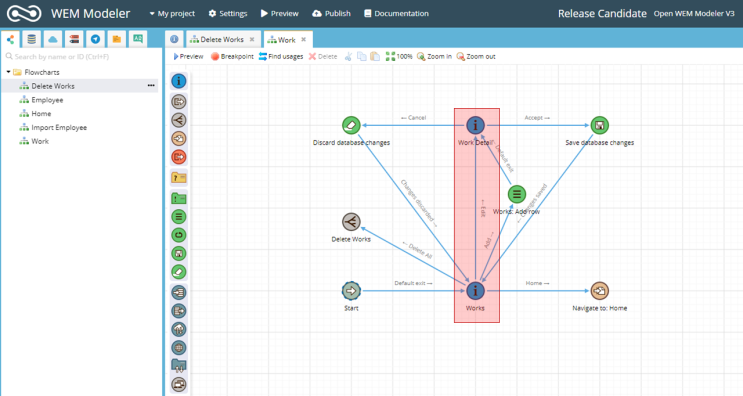This screenshot has width=743, height=396.
Task: Open the cloud services tab icon
Action: point(53,39)
